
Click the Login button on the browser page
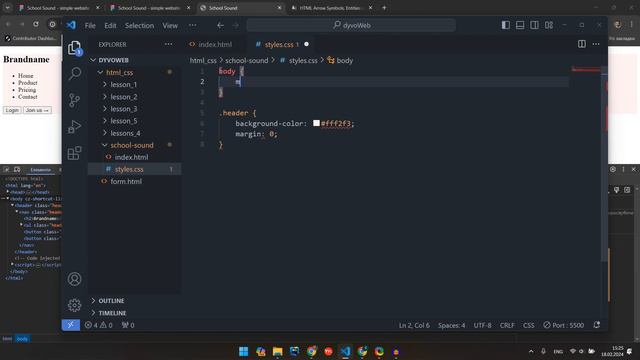coord(12,110)
